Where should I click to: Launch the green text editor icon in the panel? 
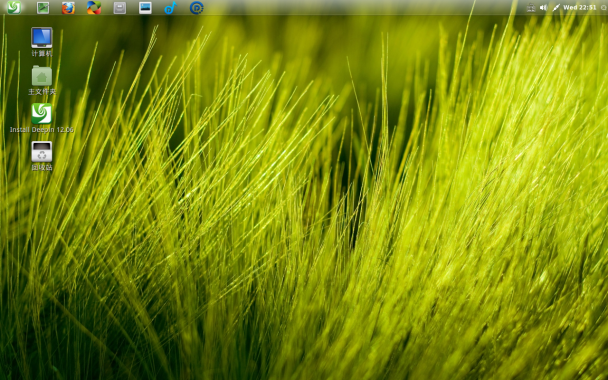43,8
